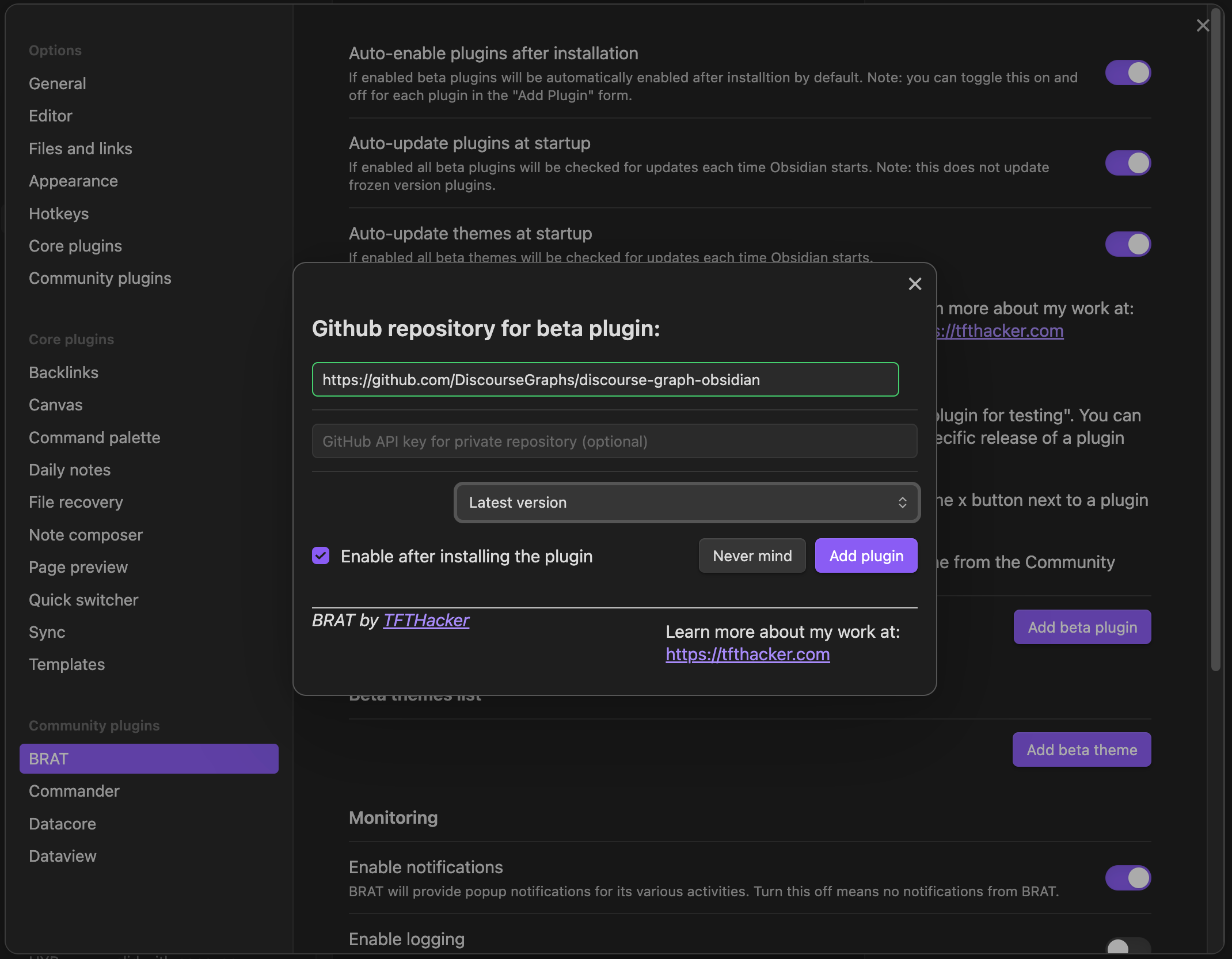
Task: Open the Latest version dropdown
Action: coord(686,503)
